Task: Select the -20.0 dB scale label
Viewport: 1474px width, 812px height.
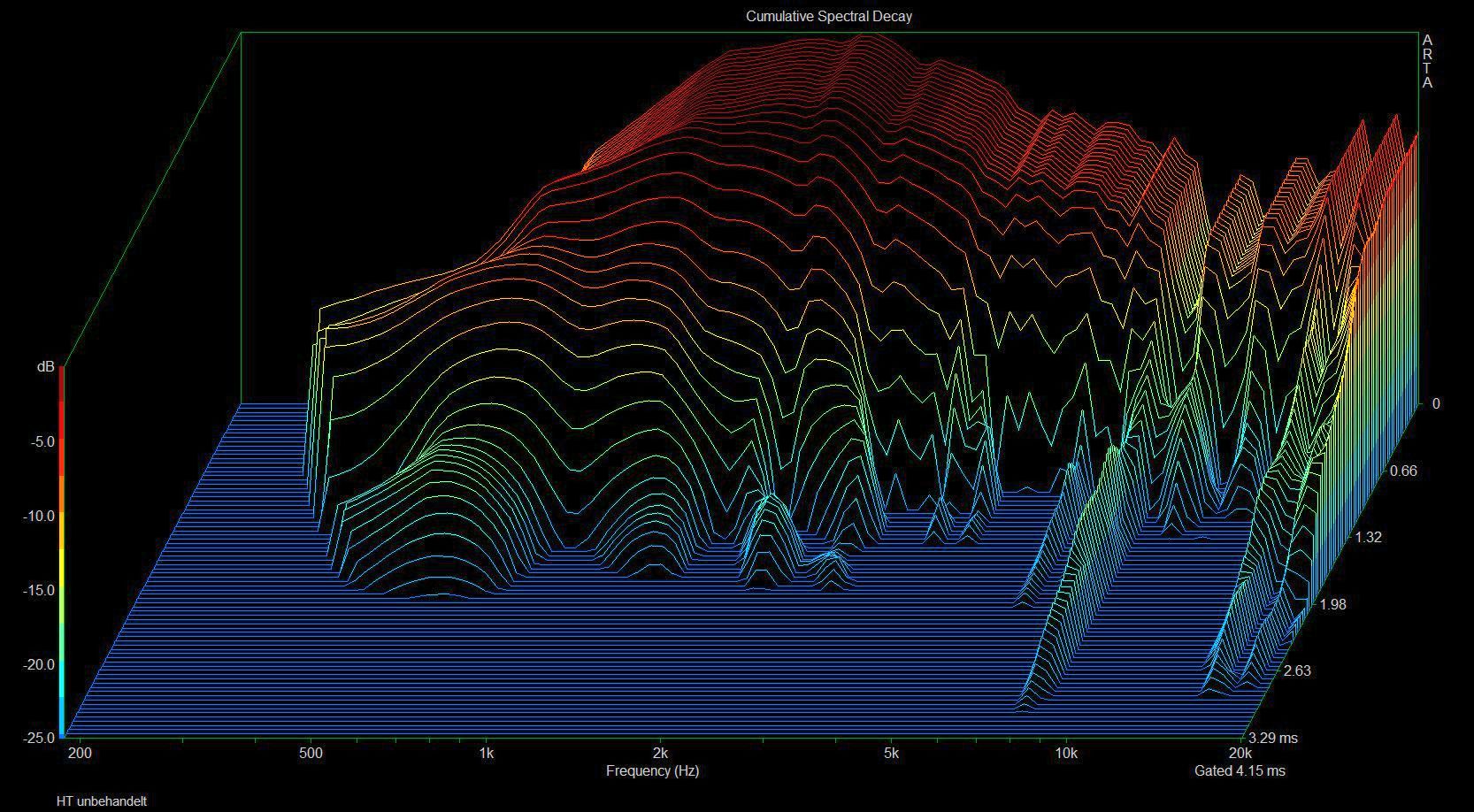Action: [38, 664]
